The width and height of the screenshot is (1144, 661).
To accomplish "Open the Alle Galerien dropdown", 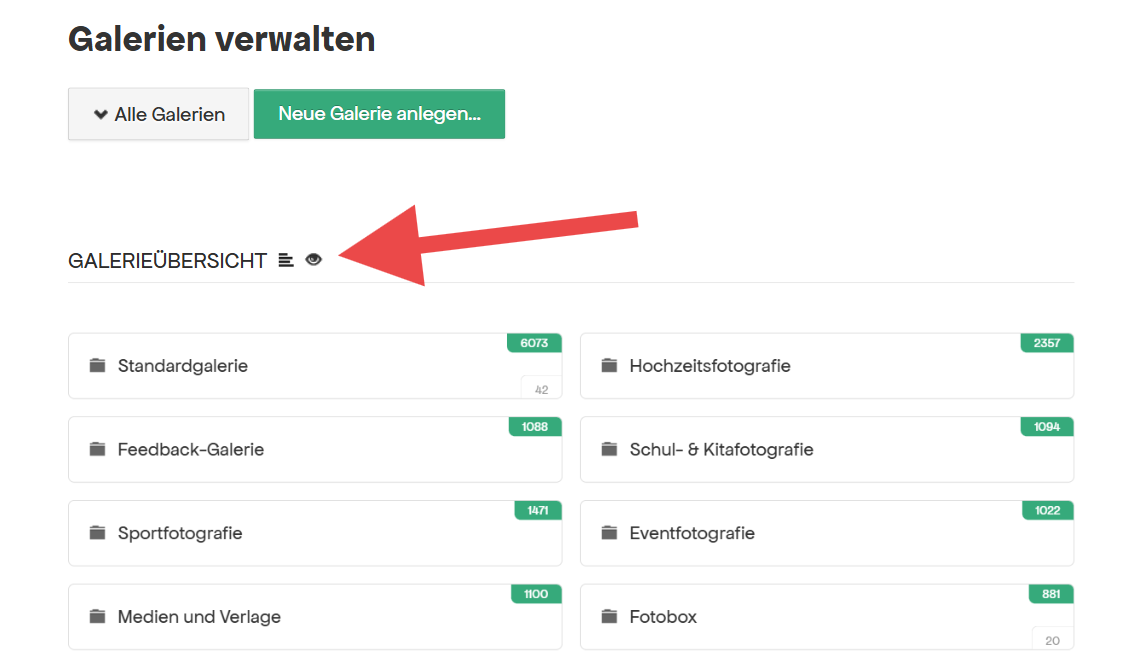I will 158,114.
